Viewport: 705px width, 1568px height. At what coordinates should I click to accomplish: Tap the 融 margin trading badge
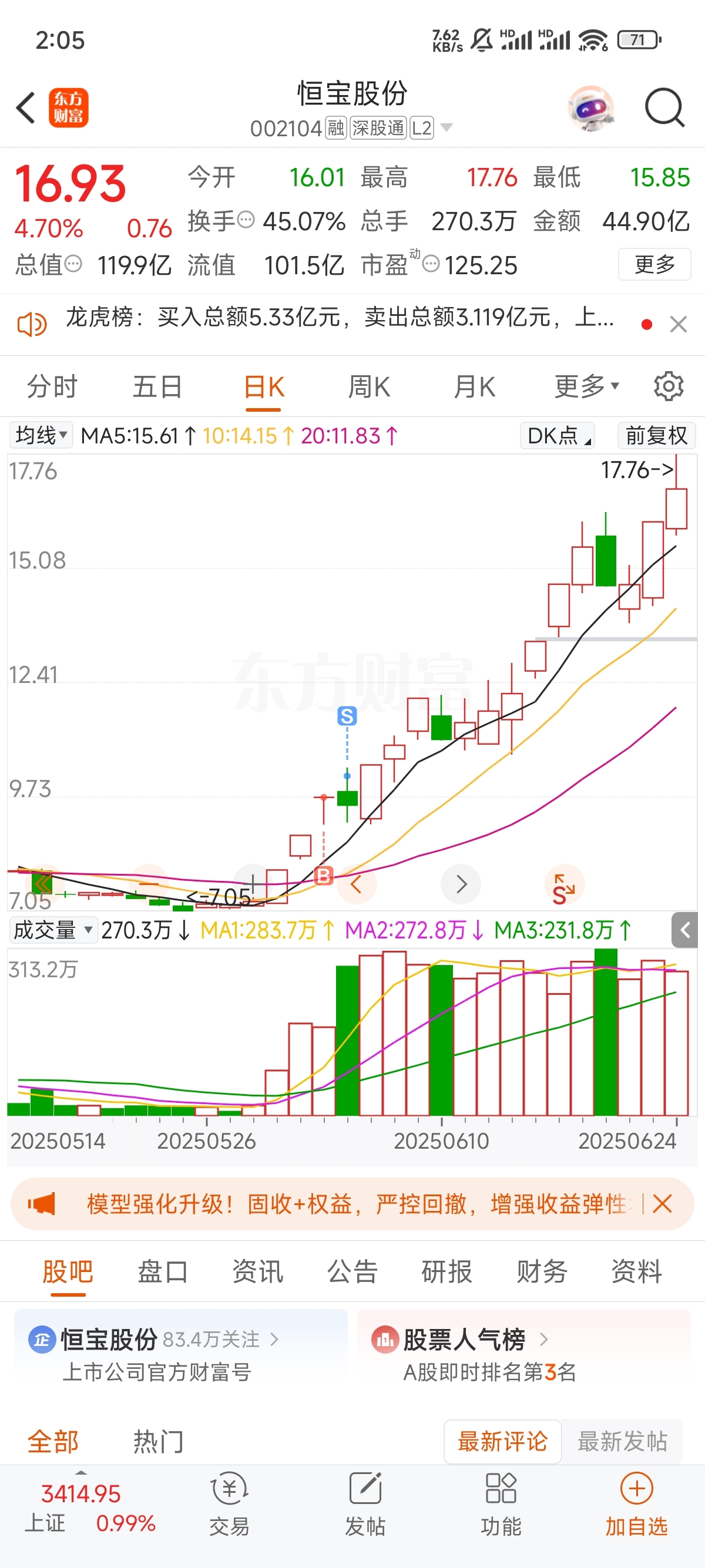coord(335,128)
